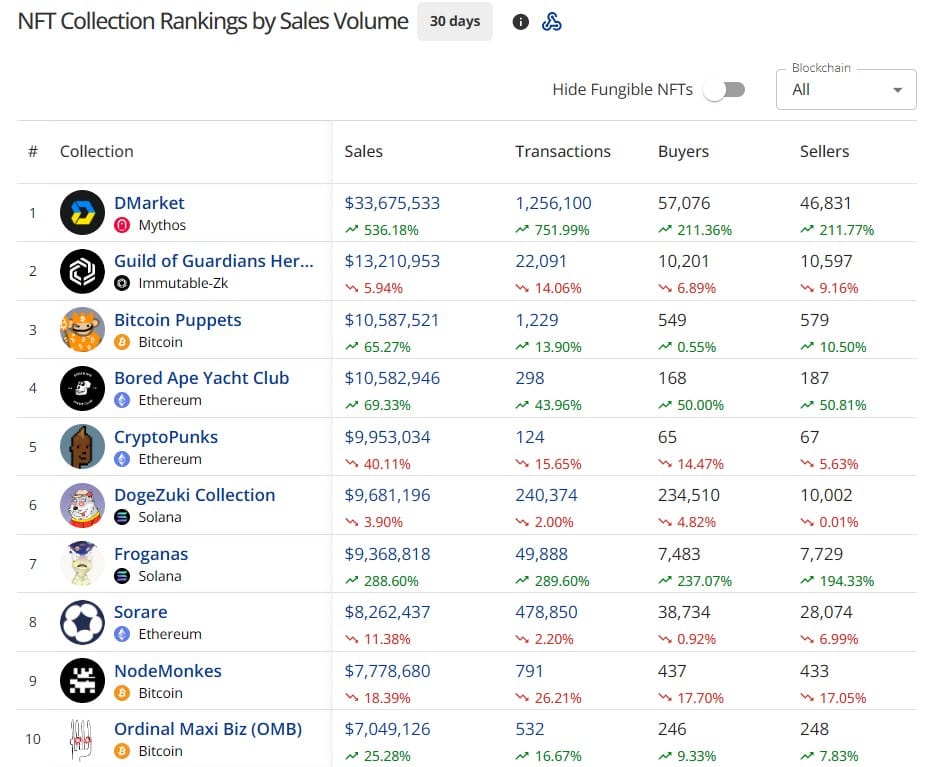This screenshot has height=767, width=931.
Task: Sort the table by the Sales column
Action: click(x=363, y=151)
